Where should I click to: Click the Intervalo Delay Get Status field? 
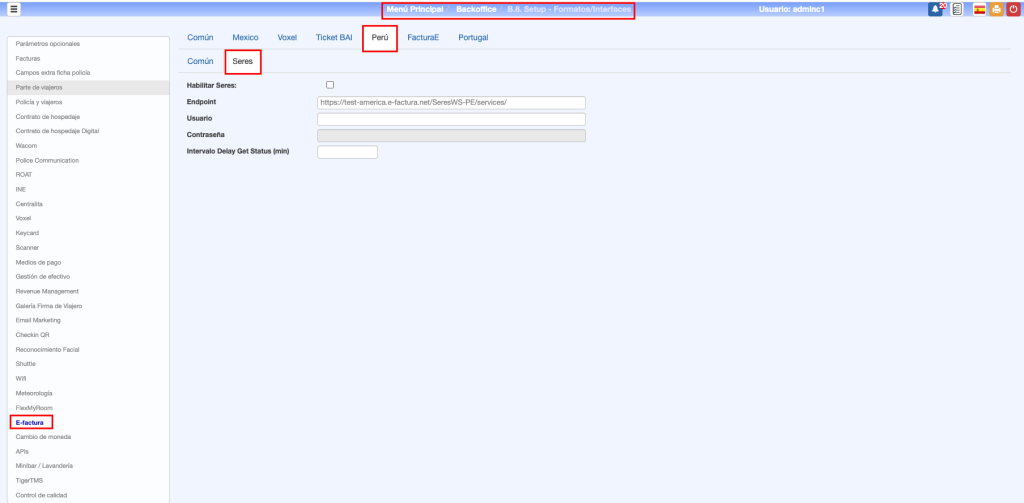(x=347, y=152)
